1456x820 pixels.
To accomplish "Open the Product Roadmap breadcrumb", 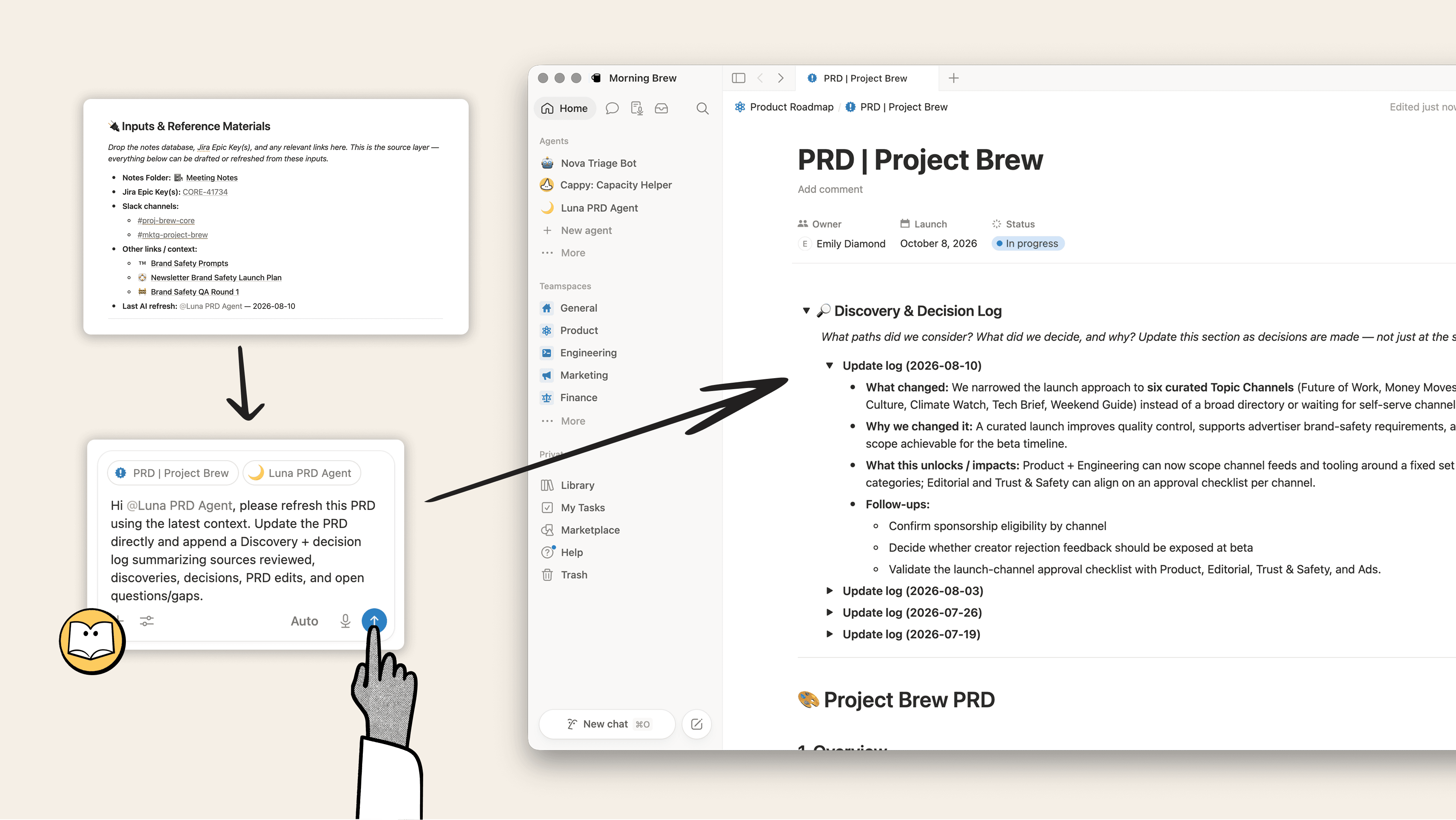I will pos(784,107).
